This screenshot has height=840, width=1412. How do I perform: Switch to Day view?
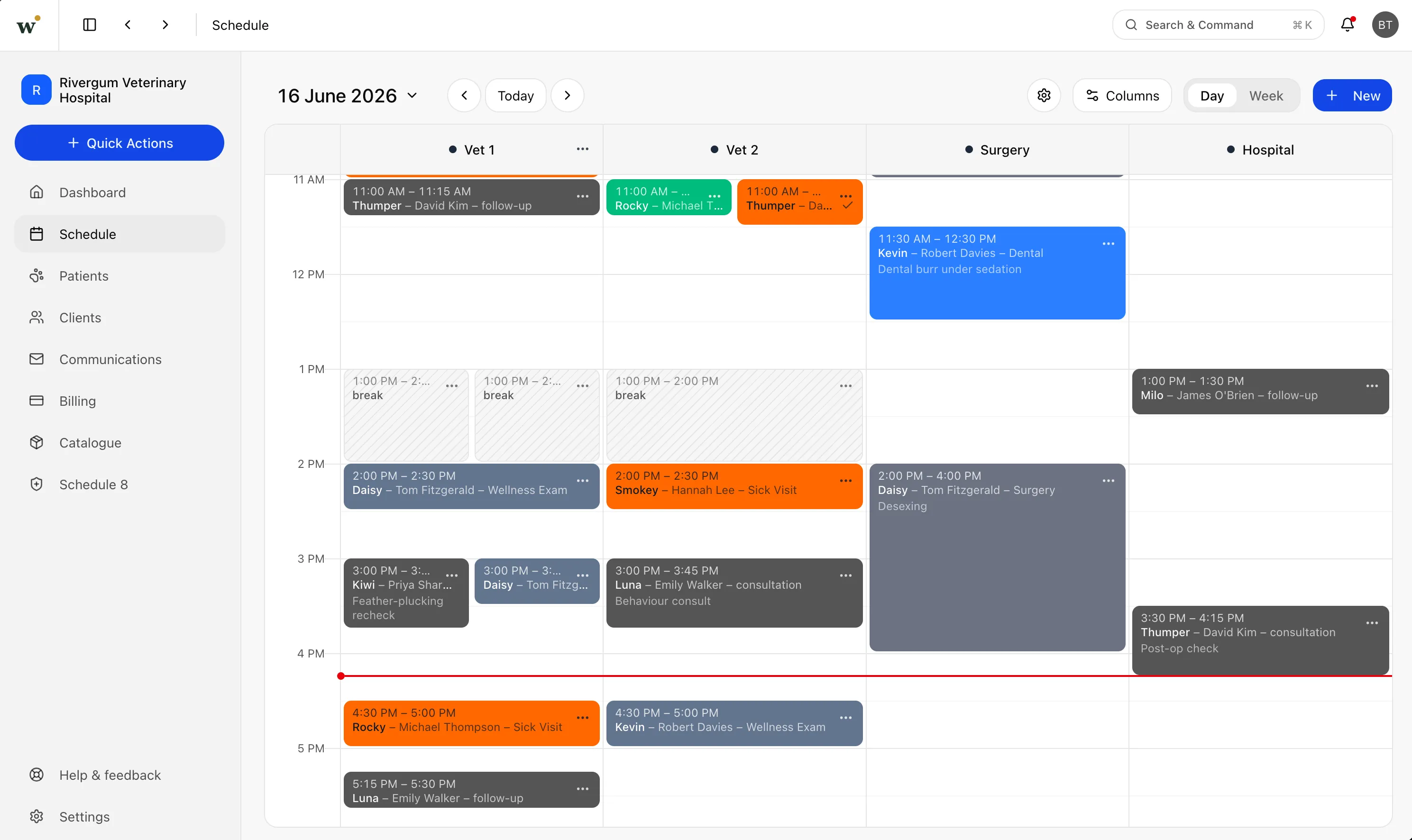(1211, 96)
